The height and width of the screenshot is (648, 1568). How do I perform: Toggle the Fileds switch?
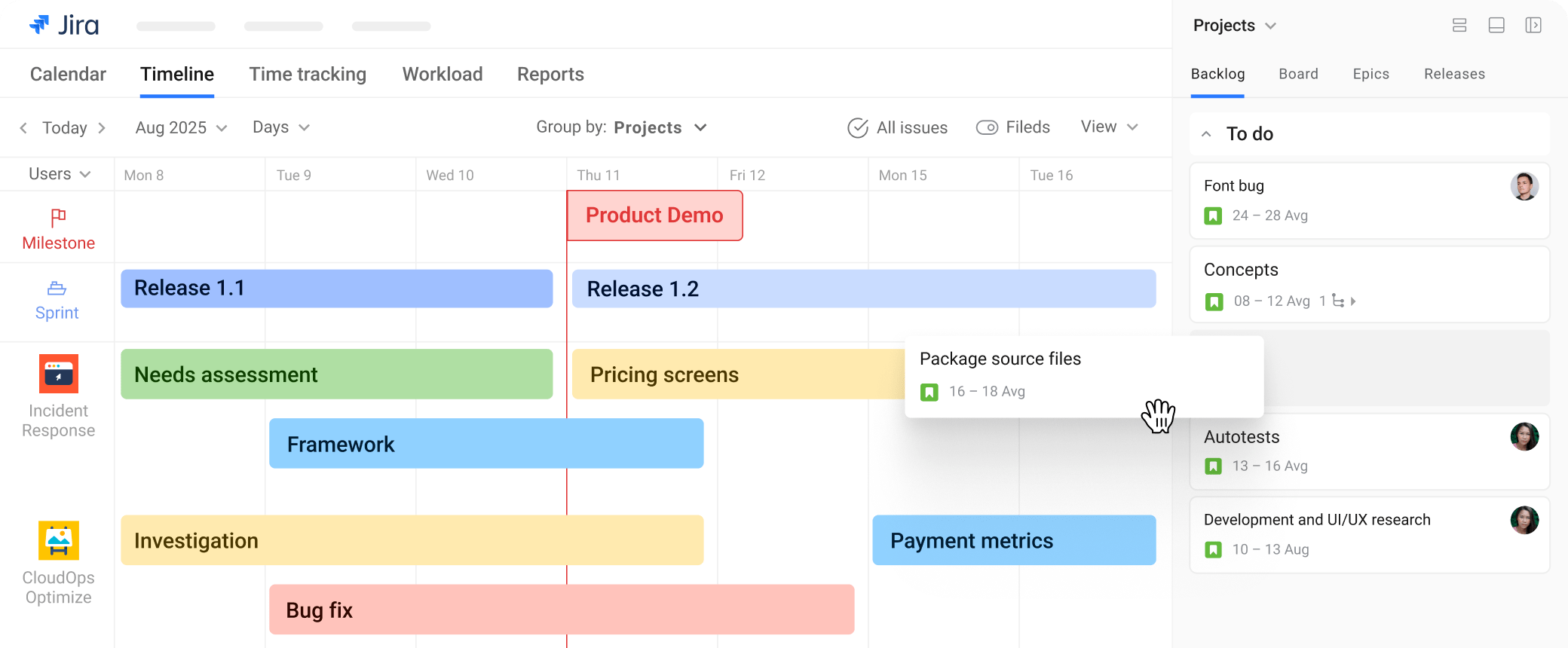[x=987, y=127]
